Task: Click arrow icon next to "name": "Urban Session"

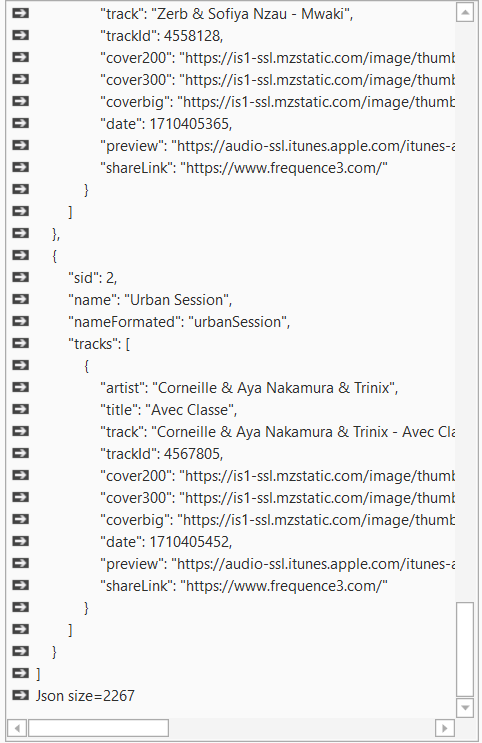Action: coord(20,299)
